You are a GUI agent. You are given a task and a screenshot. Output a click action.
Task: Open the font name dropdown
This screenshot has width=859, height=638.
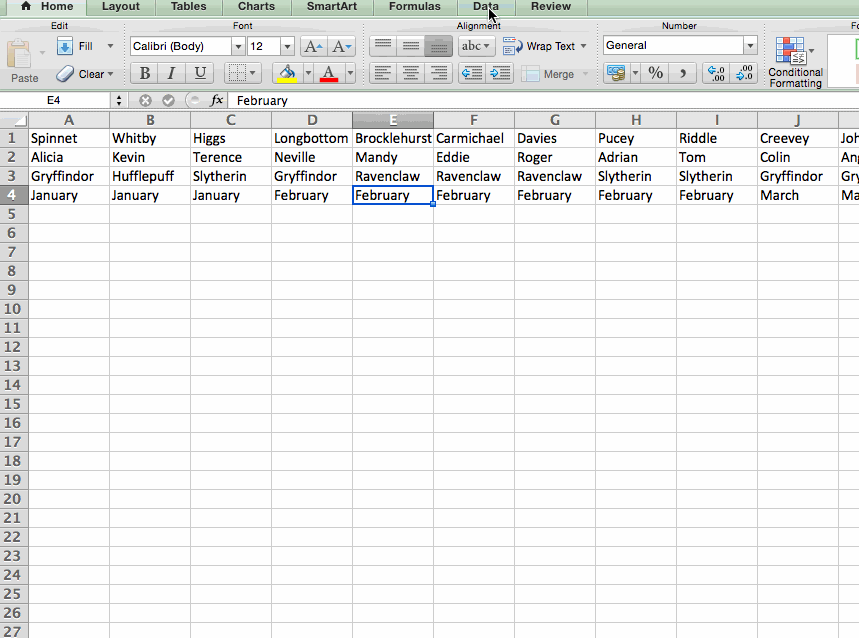(x=238, y=46)
